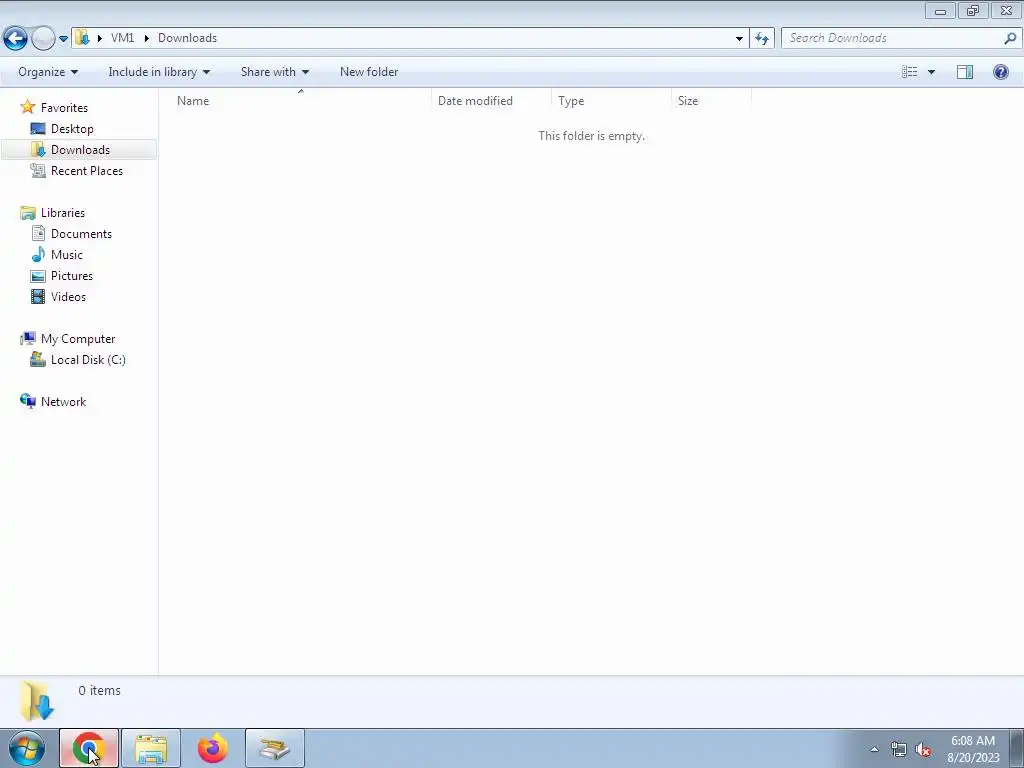Open the view options dropdown arrow

[931, 72]
